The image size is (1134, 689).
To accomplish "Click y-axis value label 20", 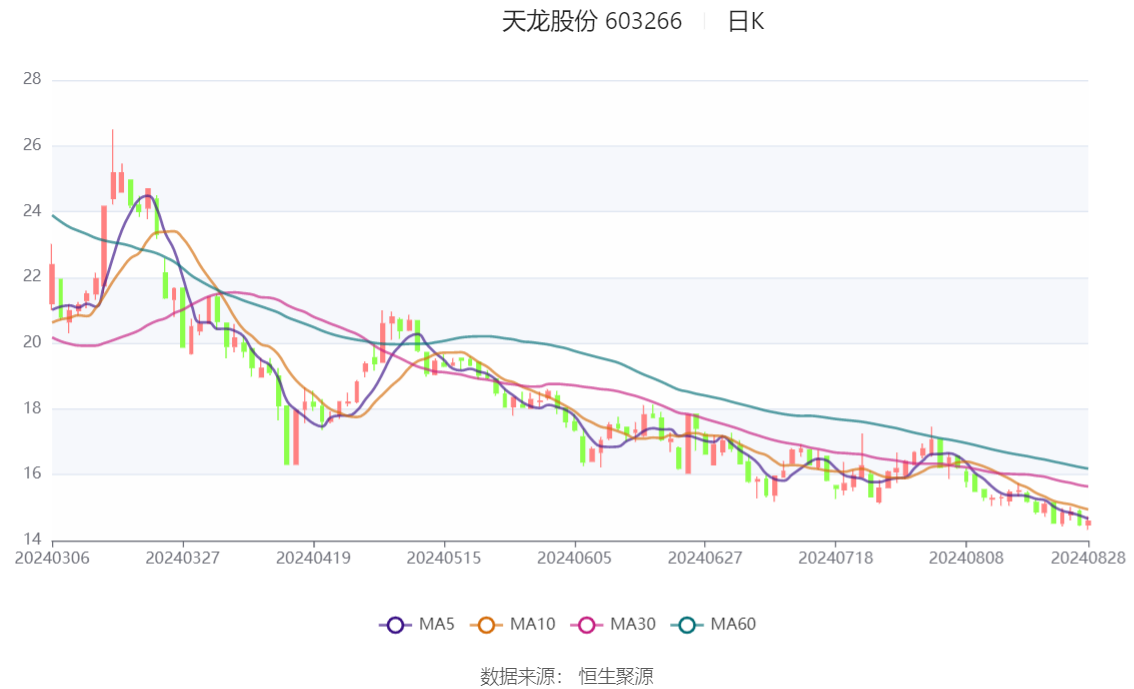I will tap(32, 342).
